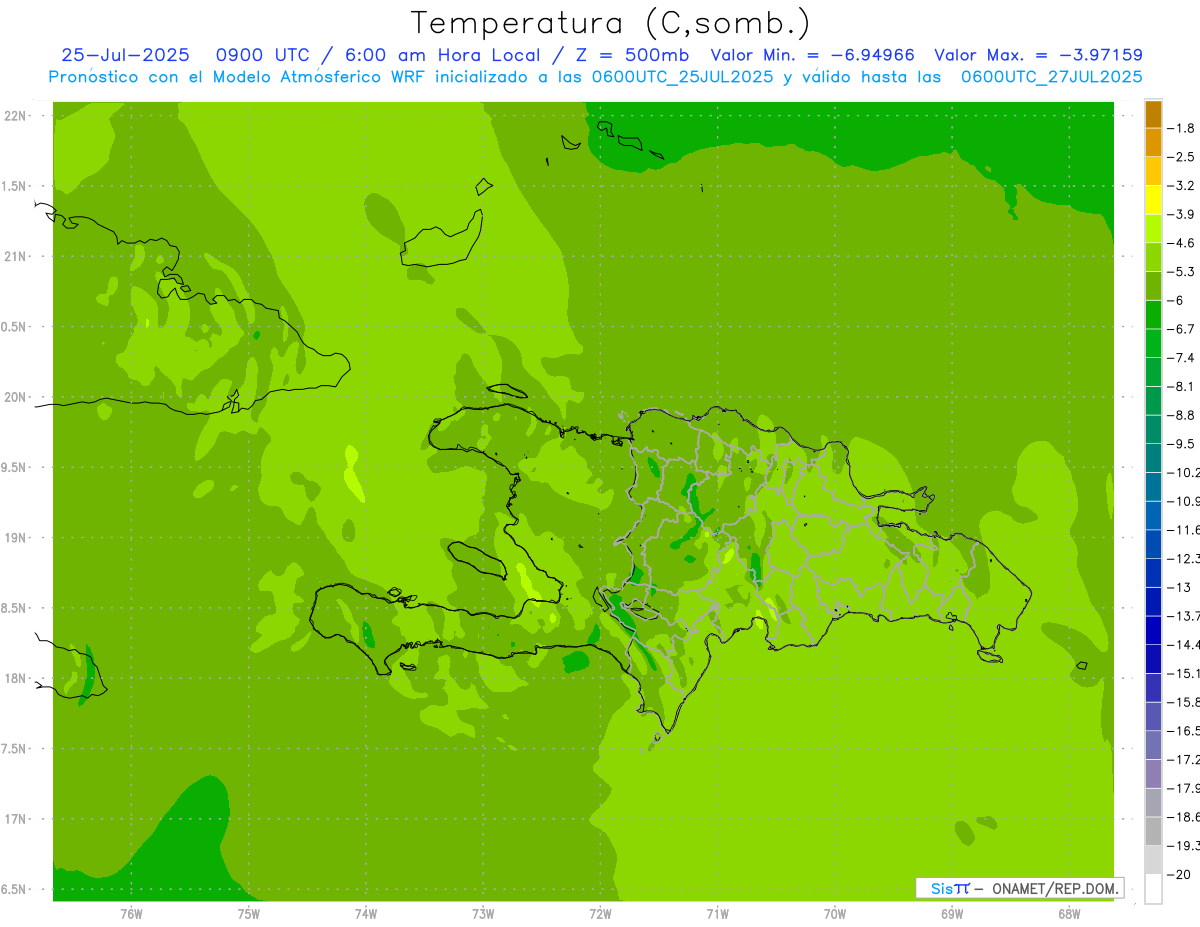The height and width of the screenshot is (927, 1200).
Task: Click the "-13" color scale value
Action: (x=1180, y=587)
